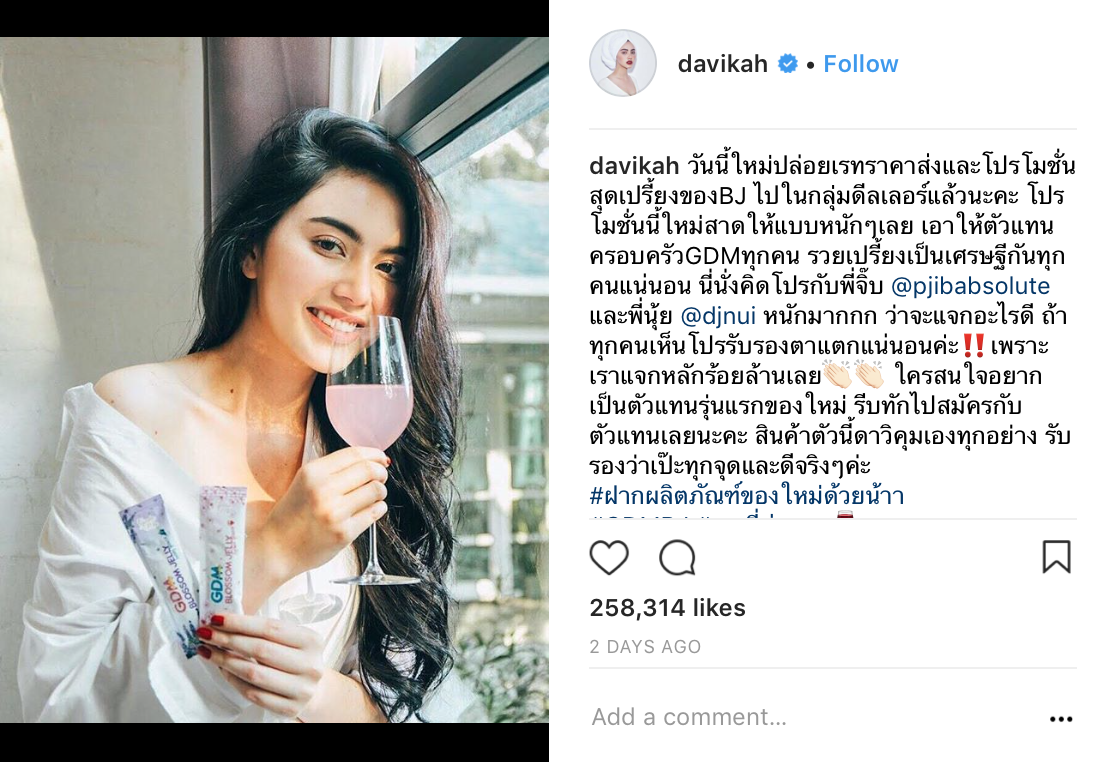
Task: Open davikah's round profile picture
Action: point(623,63)
